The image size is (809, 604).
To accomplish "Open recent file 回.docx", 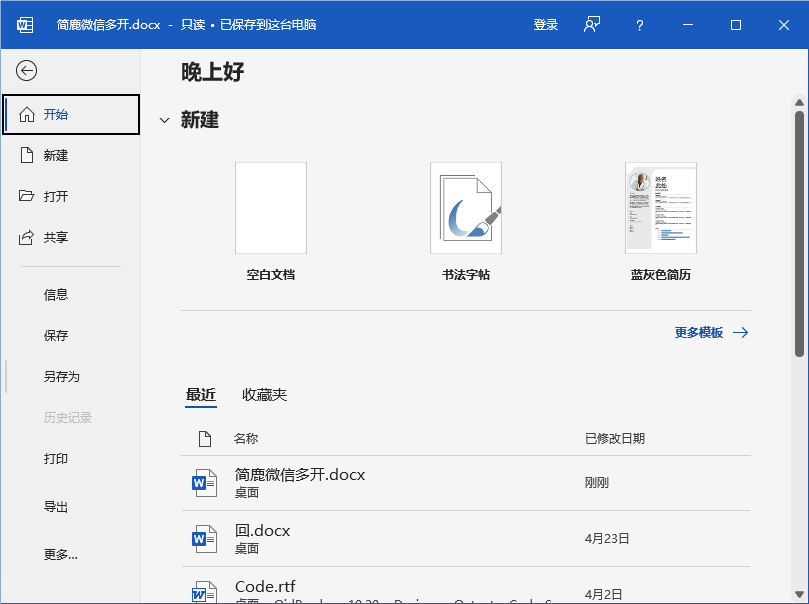I will pyautogui.click(x=466, y=539).
